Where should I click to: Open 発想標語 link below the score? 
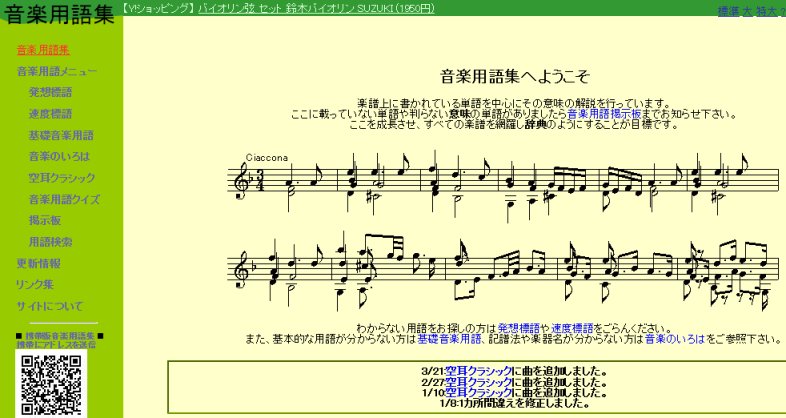(x=518, y=329)
